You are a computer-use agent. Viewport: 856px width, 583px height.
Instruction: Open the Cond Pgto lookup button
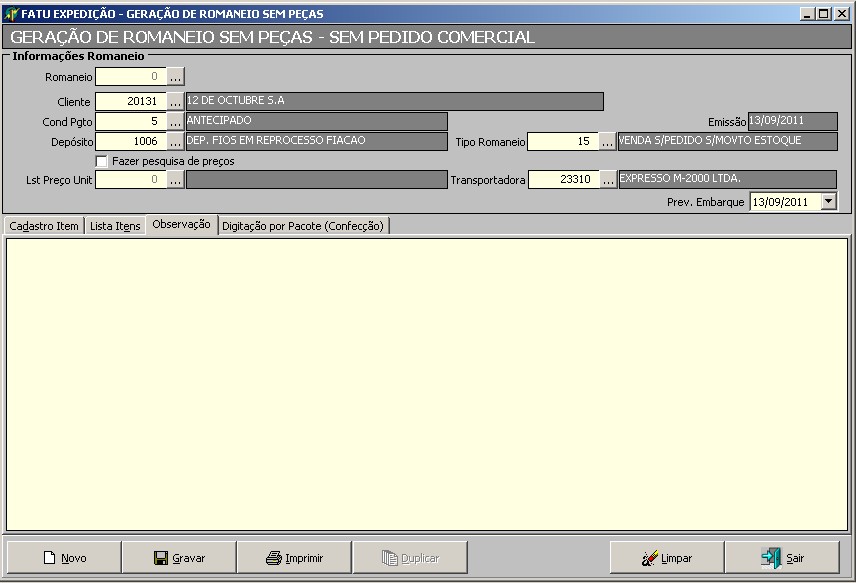(x=175, y=122)
